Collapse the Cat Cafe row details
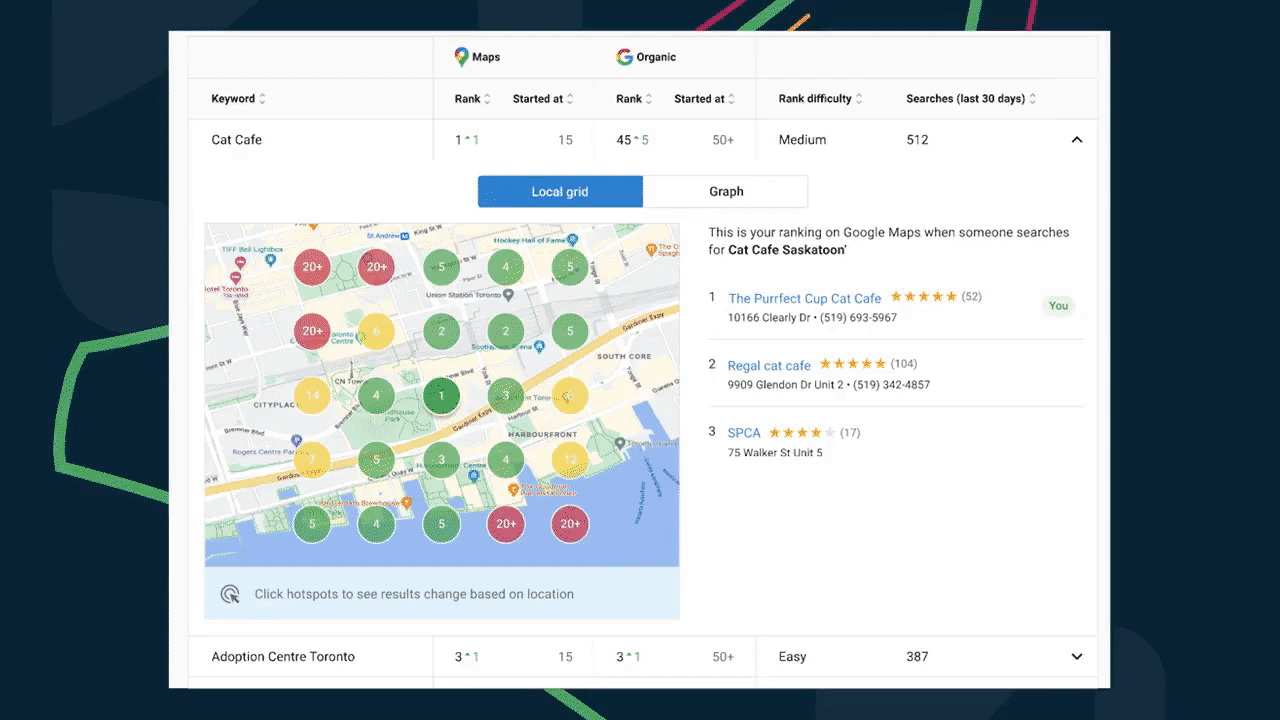 [x=1077, y=140]
